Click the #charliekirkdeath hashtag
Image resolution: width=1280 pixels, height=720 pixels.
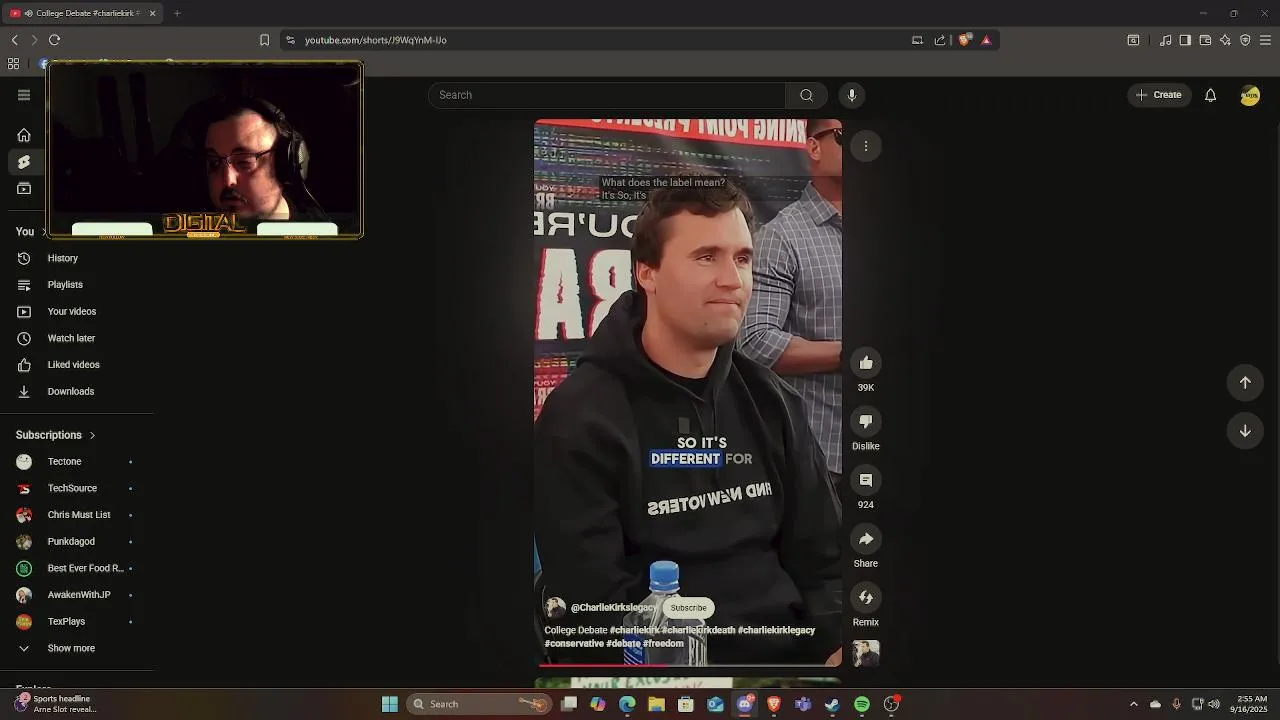click(698, 631)
